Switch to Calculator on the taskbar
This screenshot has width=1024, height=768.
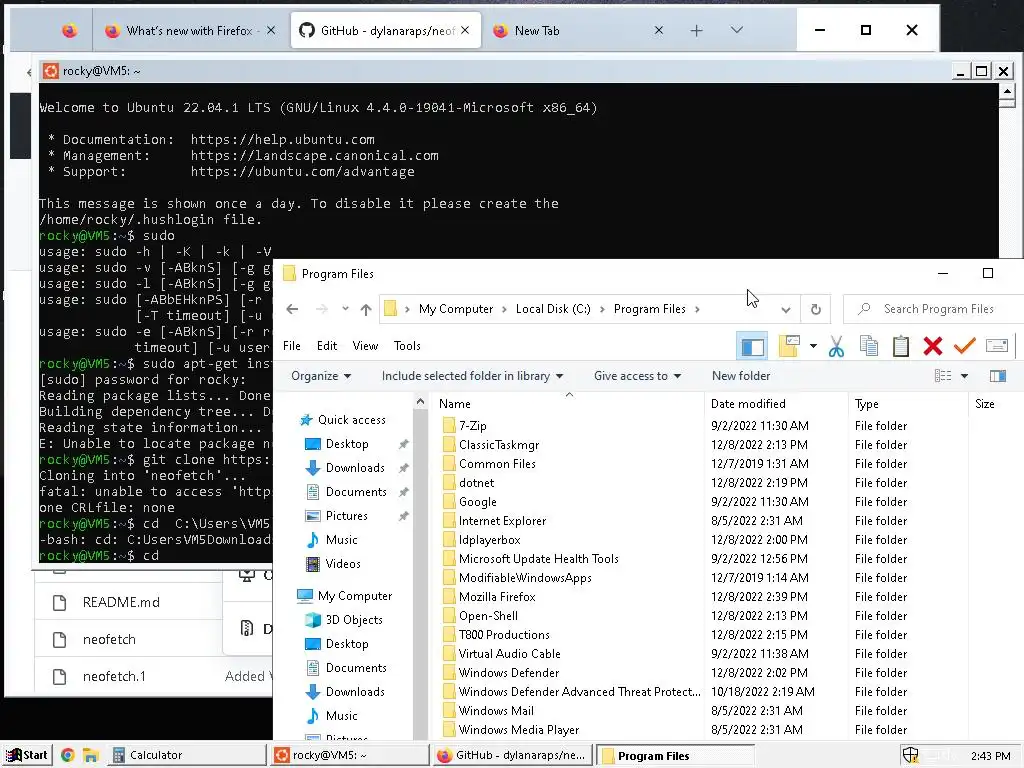(x=187, y=755)
